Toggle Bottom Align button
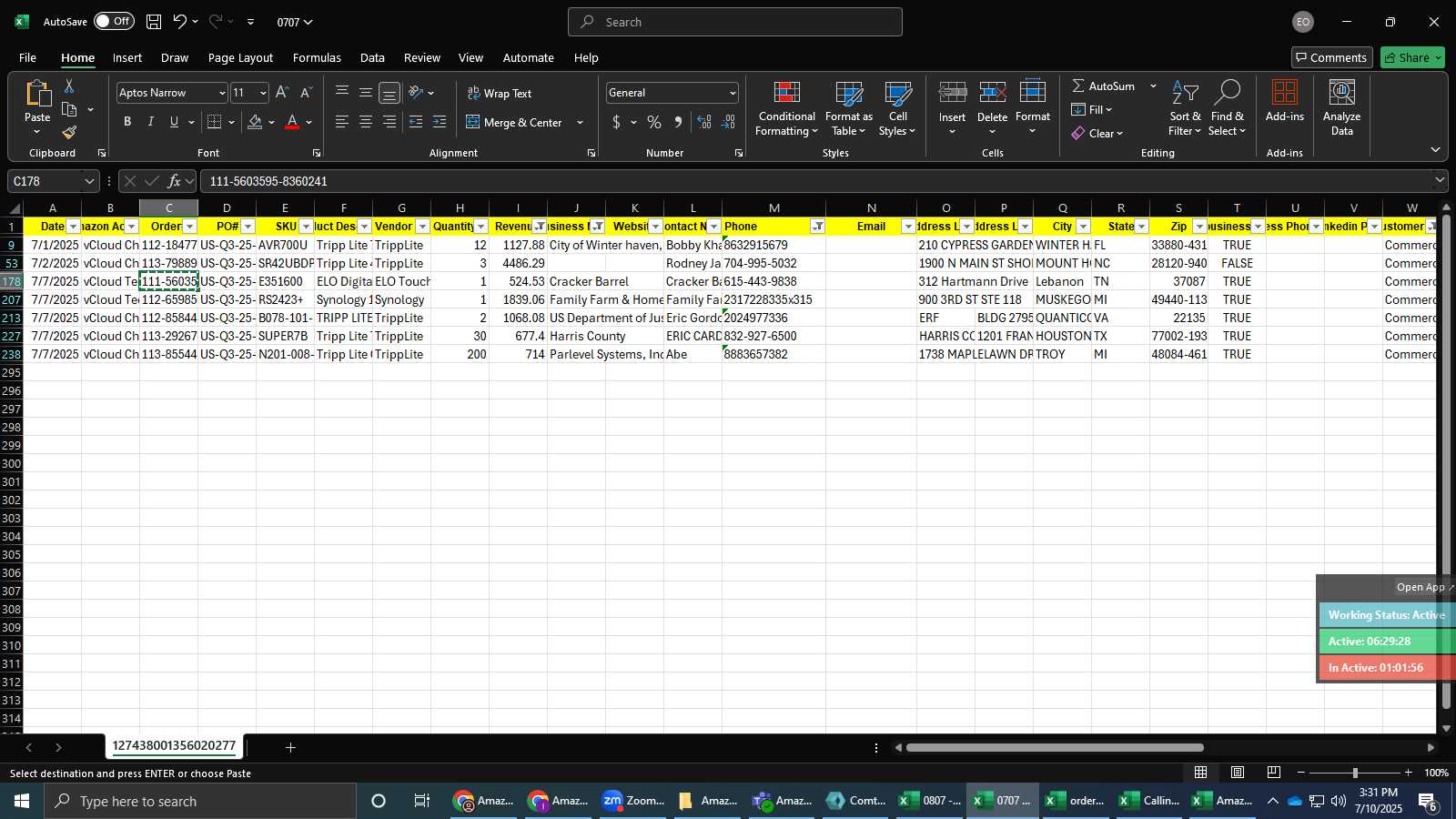This screenshot has width=1456, height=819. pyautogui.click(x=389, y=93)
